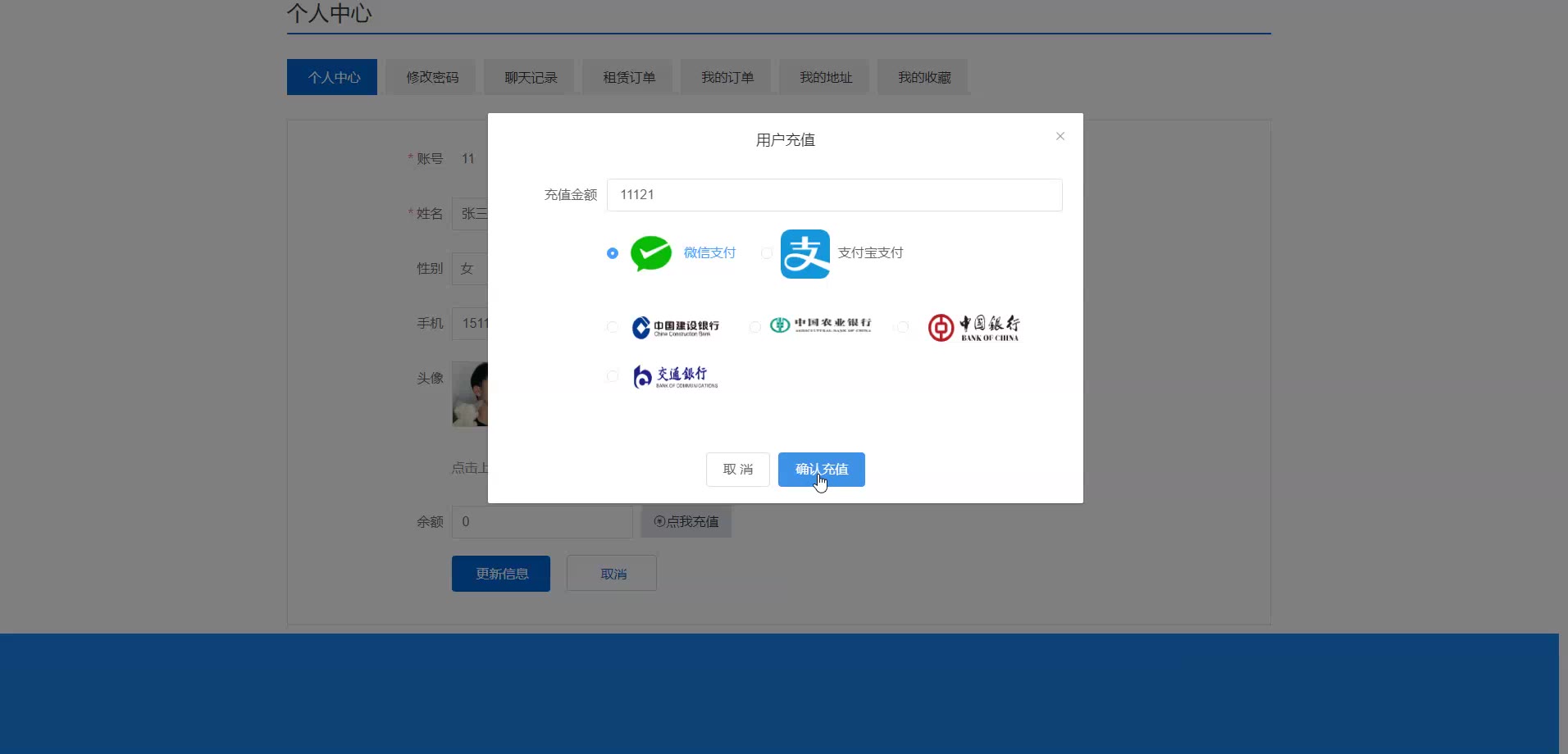Click the China Construction Bank logo

click(x=676, y=328)
